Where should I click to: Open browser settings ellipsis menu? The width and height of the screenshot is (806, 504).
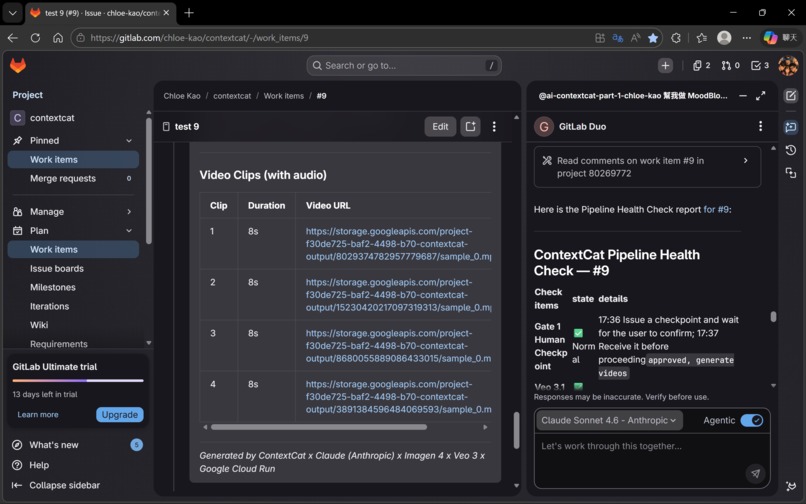point(747,38)
